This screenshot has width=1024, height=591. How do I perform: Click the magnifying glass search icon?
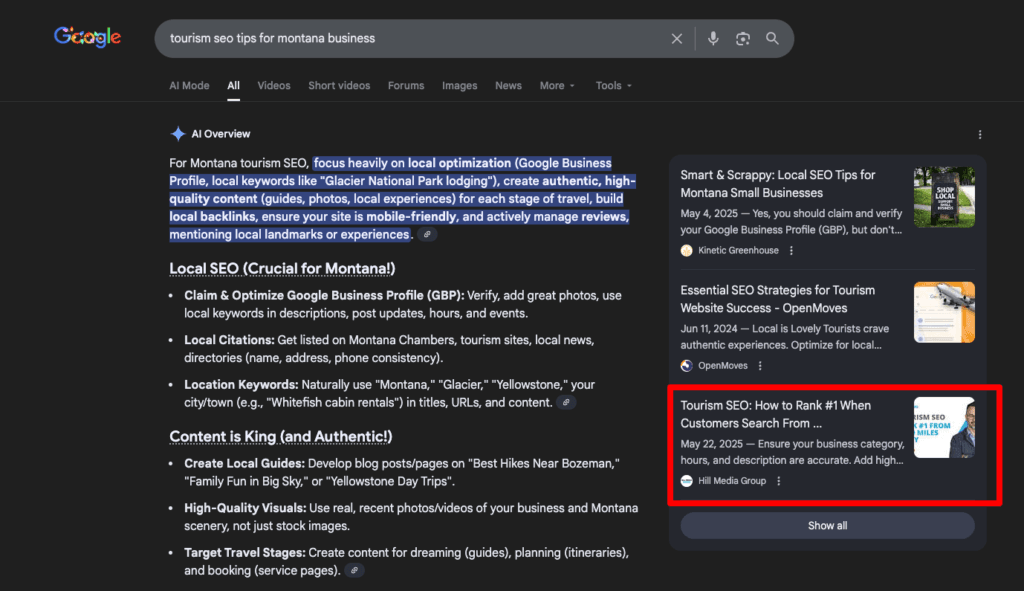[772, 38]
